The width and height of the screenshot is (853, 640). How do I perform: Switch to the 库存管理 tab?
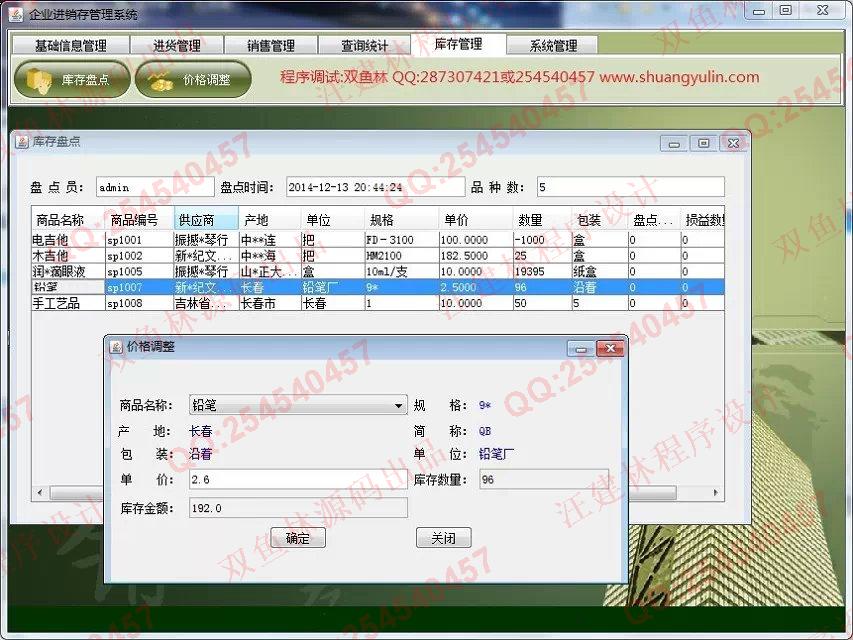tap(458, 44)
